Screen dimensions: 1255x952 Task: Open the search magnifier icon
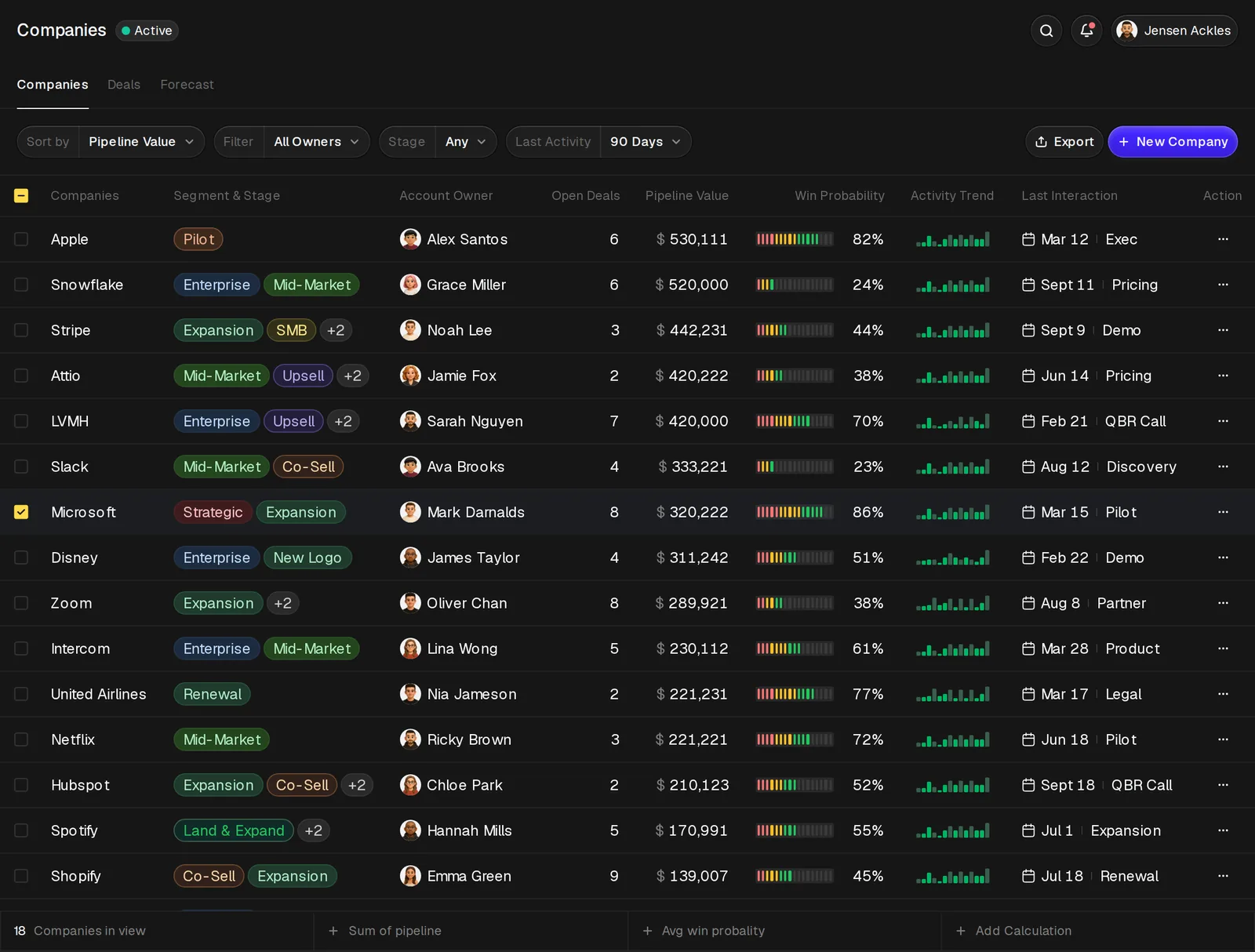tap(1046, 31)
